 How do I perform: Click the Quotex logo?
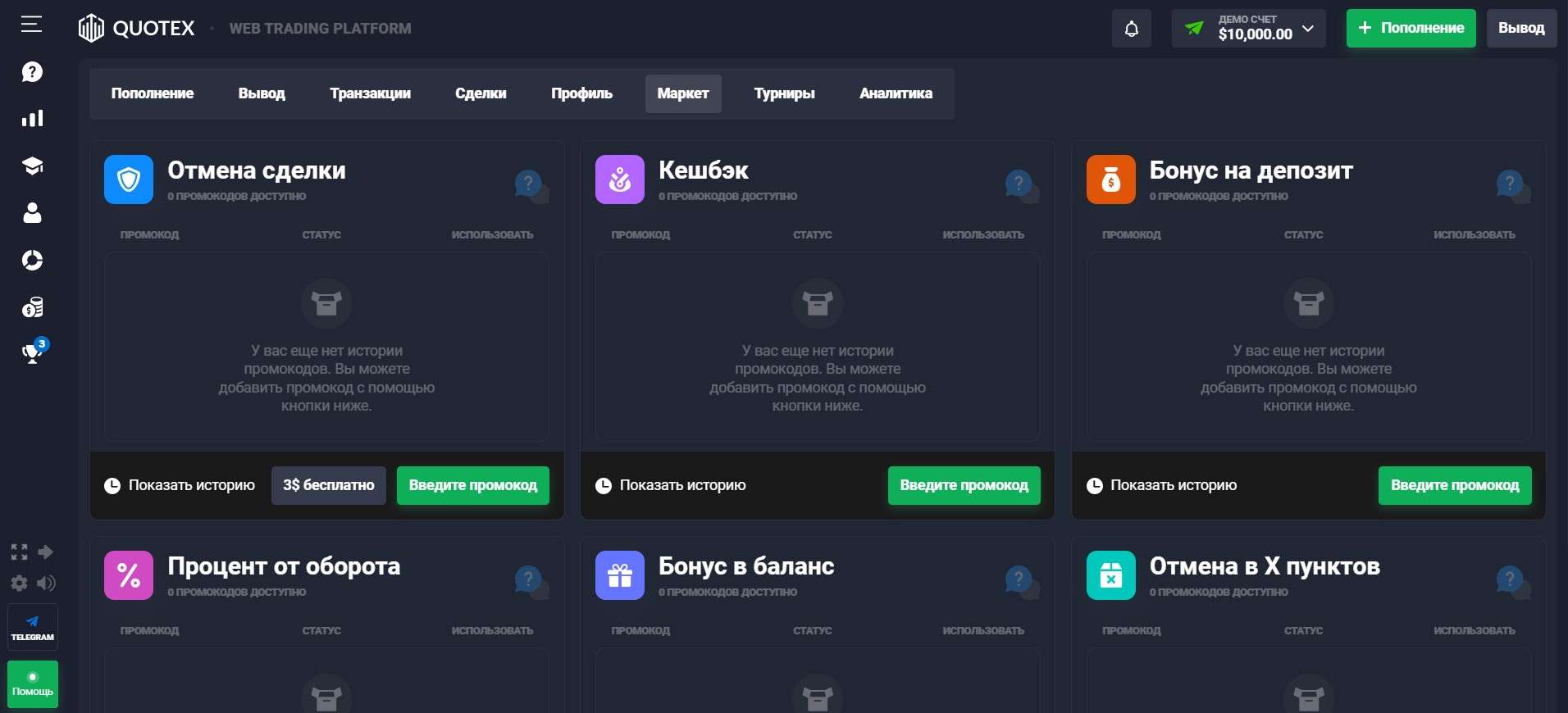[137, 28]
